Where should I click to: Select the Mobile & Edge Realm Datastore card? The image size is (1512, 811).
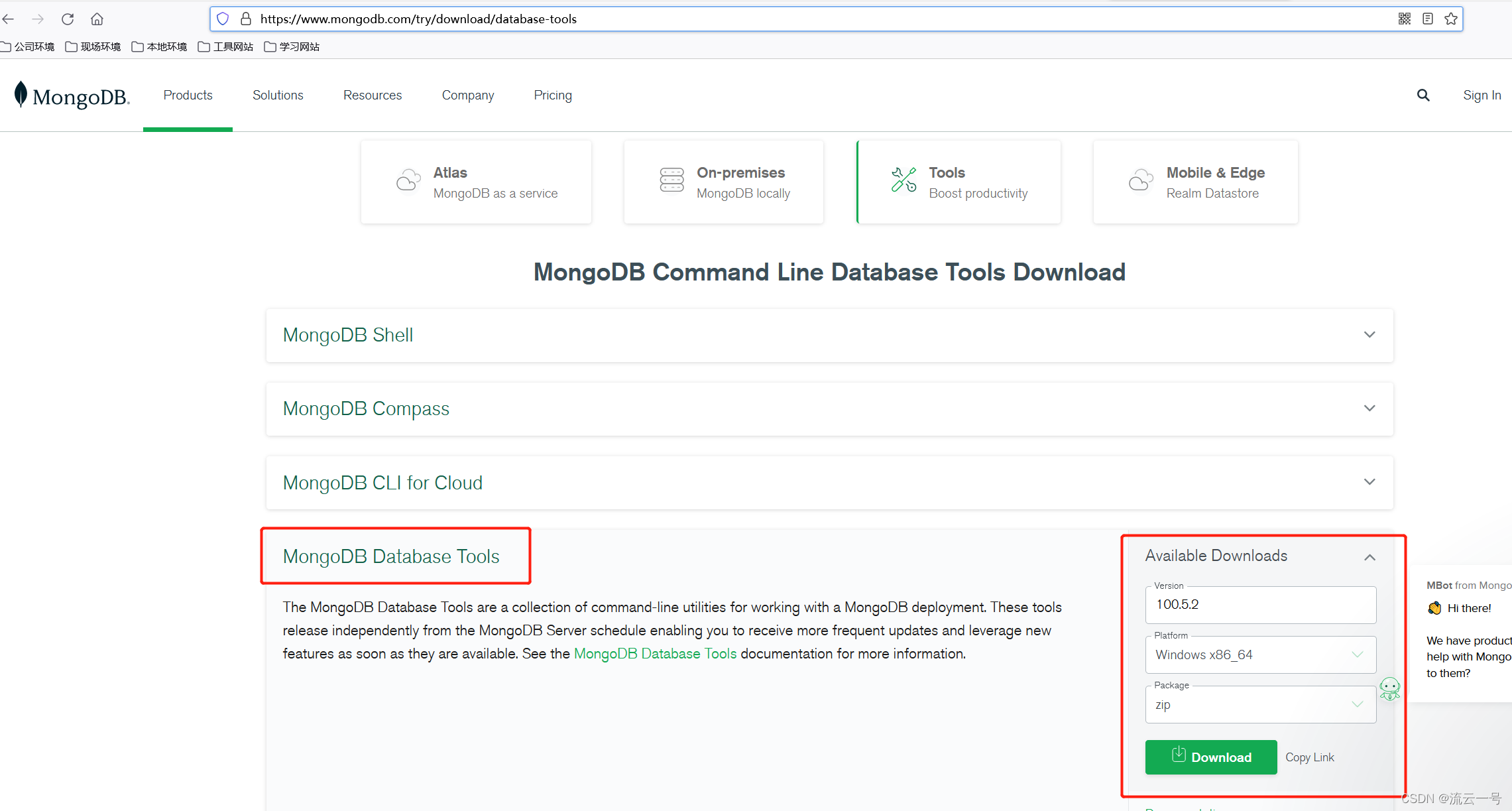pyautogui.click(x=1196, y=182)
